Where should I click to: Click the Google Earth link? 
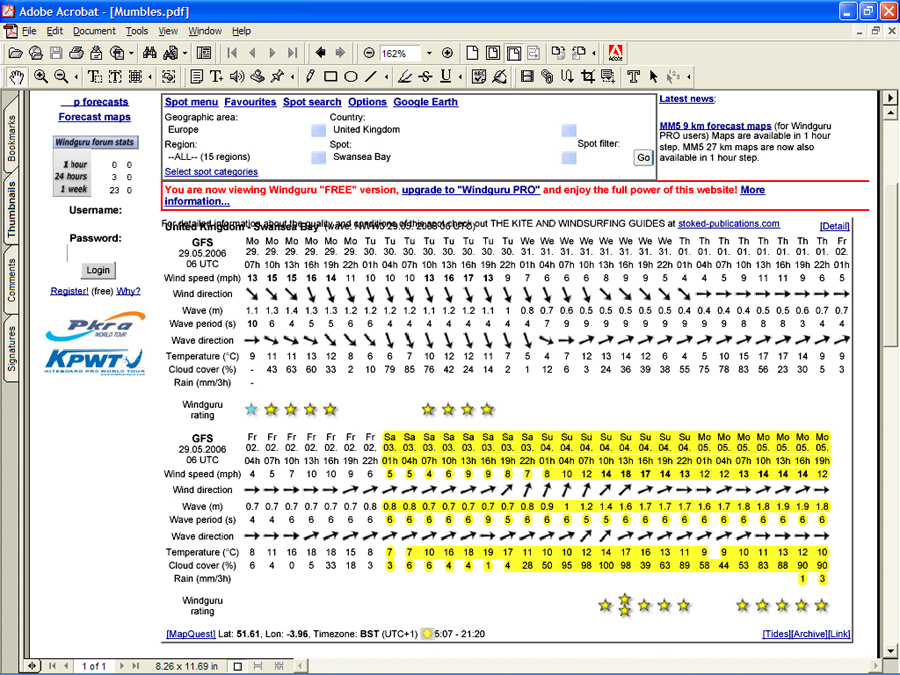point(425,102)
